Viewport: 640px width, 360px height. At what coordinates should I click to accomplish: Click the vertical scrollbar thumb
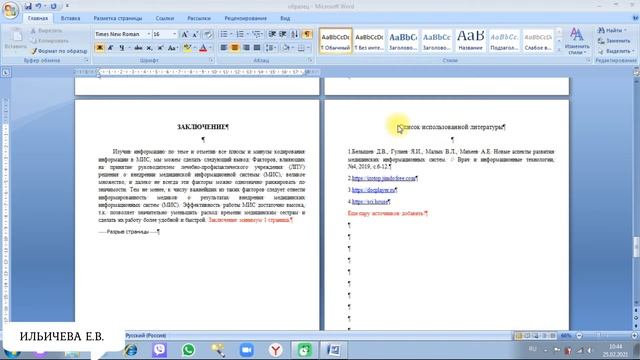636,247
